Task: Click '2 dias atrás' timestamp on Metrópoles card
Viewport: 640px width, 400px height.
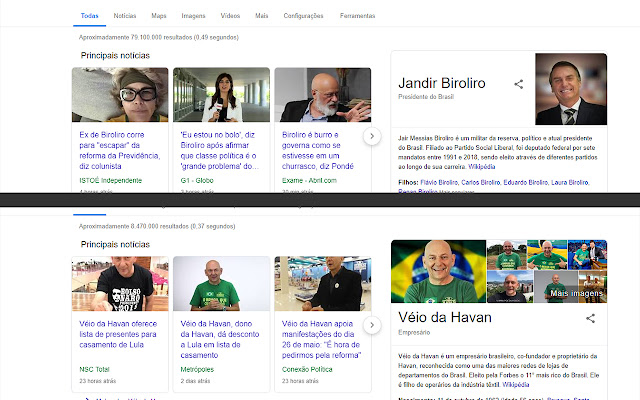Action: click(x=196, y=381)
